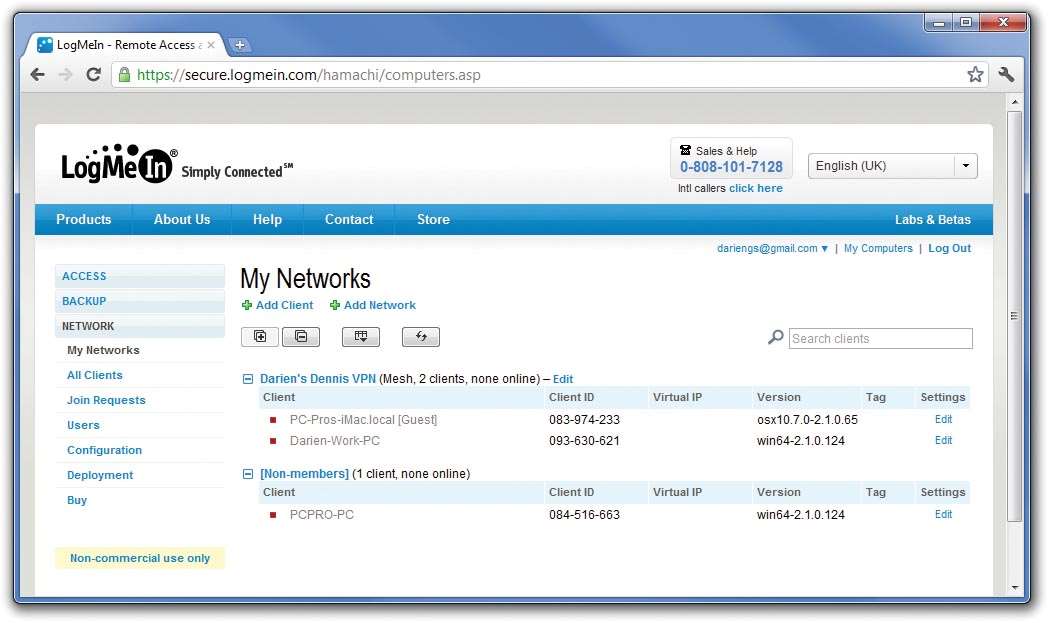This screenshot has width=1049, height=623.
Task: Click the Add Network link
Action: point(379,305)
